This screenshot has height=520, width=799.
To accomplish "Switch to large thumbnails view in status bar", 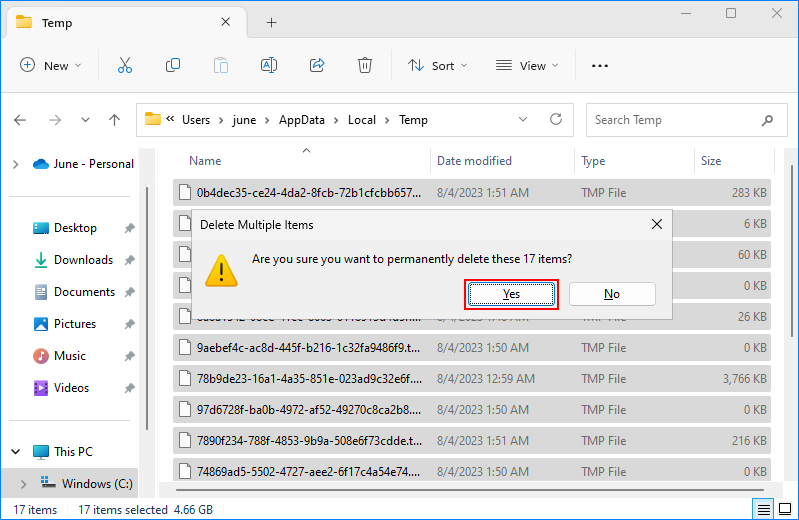I will point(785,509).
